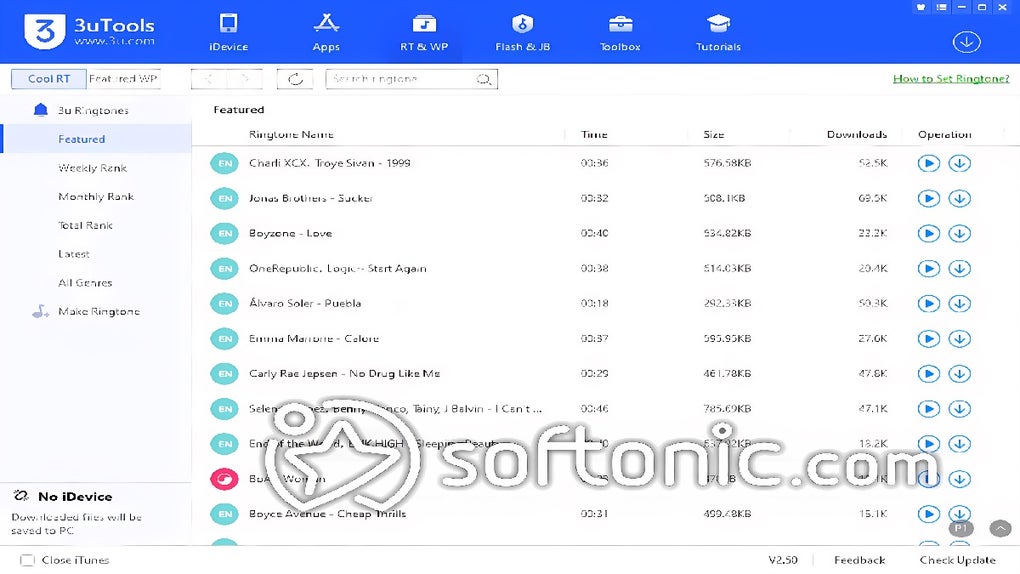1020x574 pixels.
Task: Open the title bar skin shirt icon
Action: tap(920, 7)
